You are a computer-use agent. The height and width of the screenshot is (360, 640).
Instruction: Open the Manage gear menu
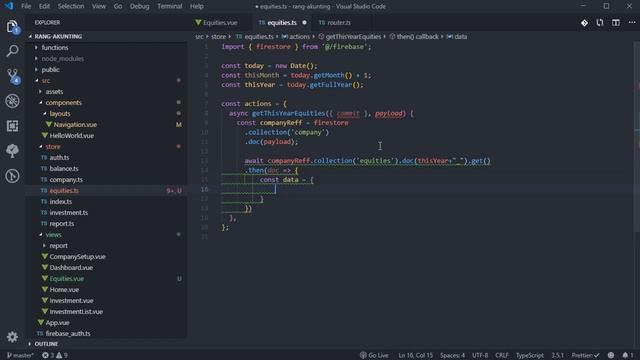pos(12,337)
